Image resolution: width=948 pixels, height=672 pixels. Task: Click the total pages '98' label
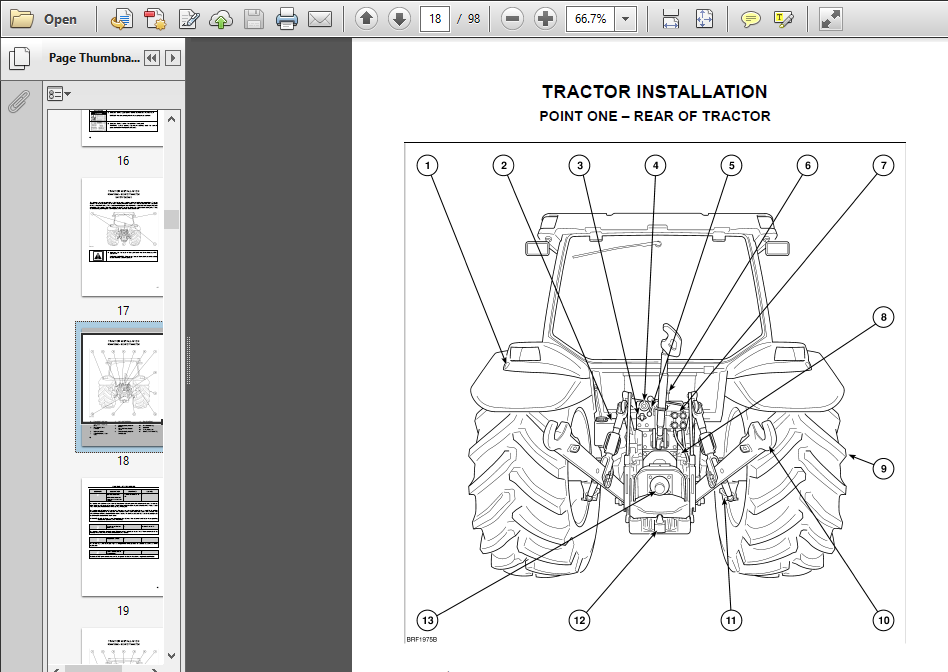pos(474,19)
